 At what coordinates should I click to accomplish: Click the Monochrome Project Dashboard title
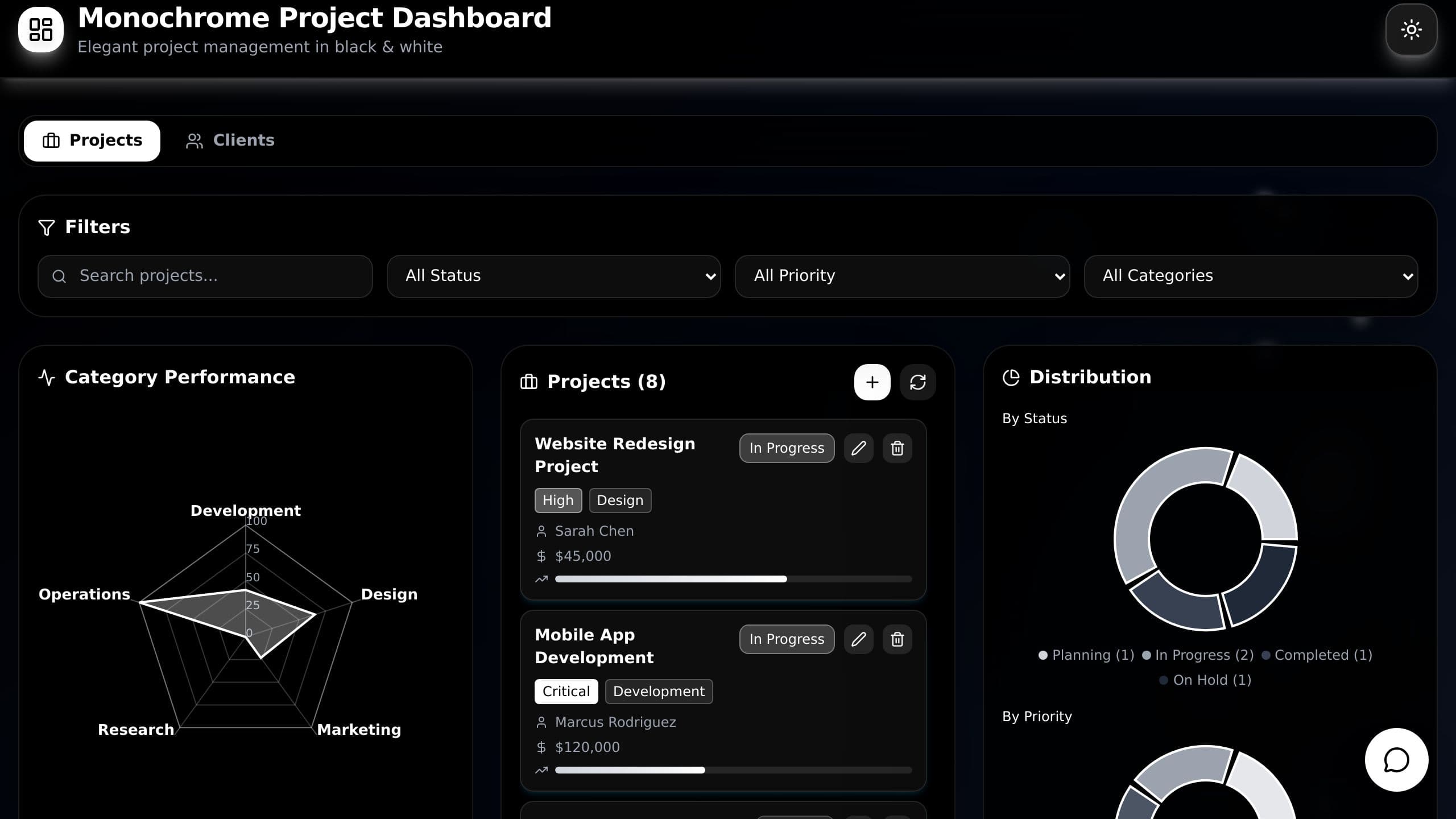click(x=315, y=18)
